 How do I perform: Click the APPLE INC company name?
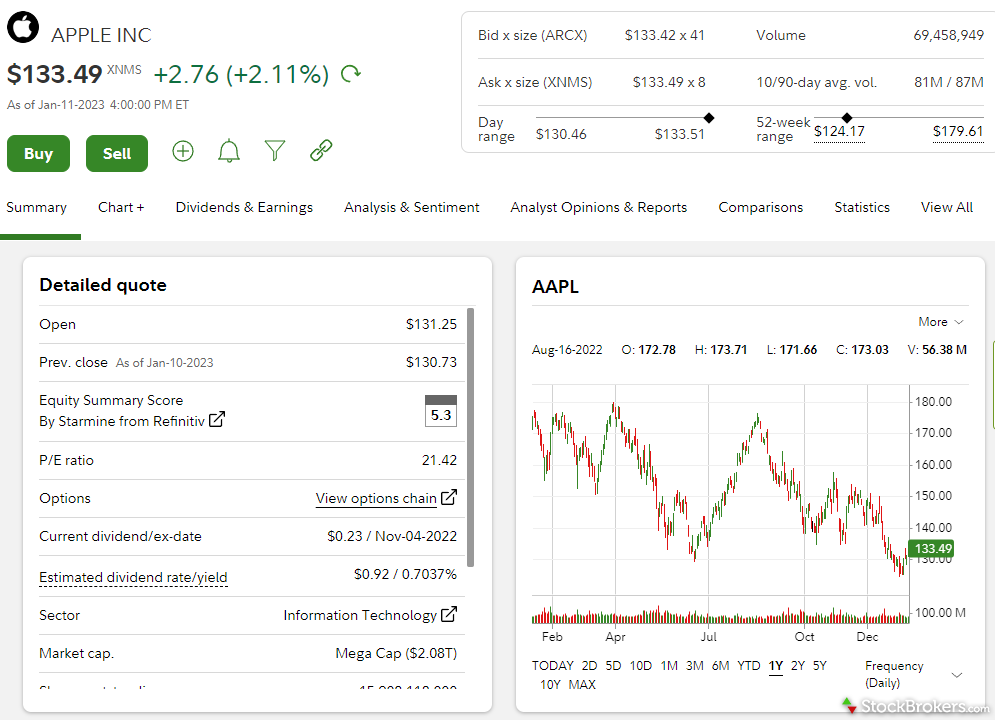click(101, 36)
